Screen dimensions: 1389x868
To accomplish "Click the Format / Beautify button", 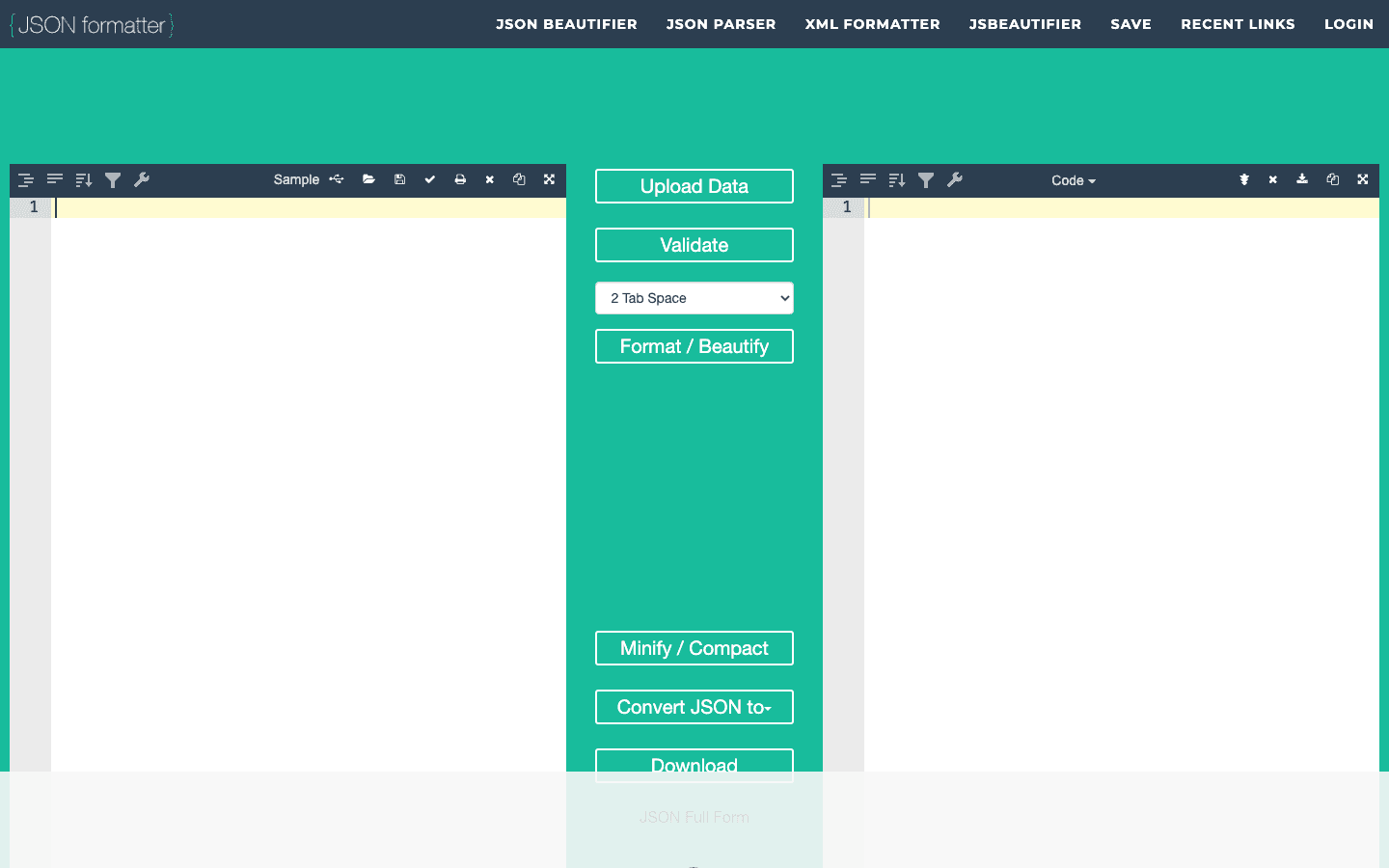I will tap(694, 346).
